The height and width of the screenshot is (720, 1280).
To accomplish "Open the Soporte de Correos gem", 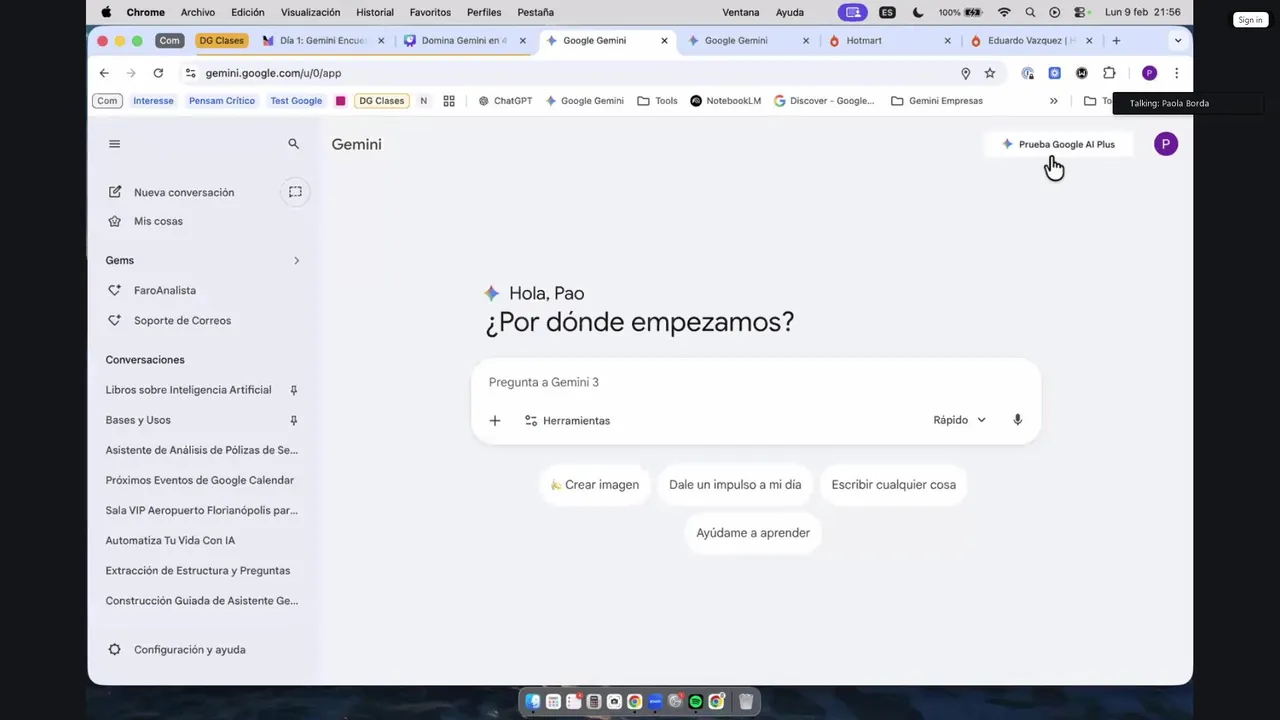I will coord(182,320).
